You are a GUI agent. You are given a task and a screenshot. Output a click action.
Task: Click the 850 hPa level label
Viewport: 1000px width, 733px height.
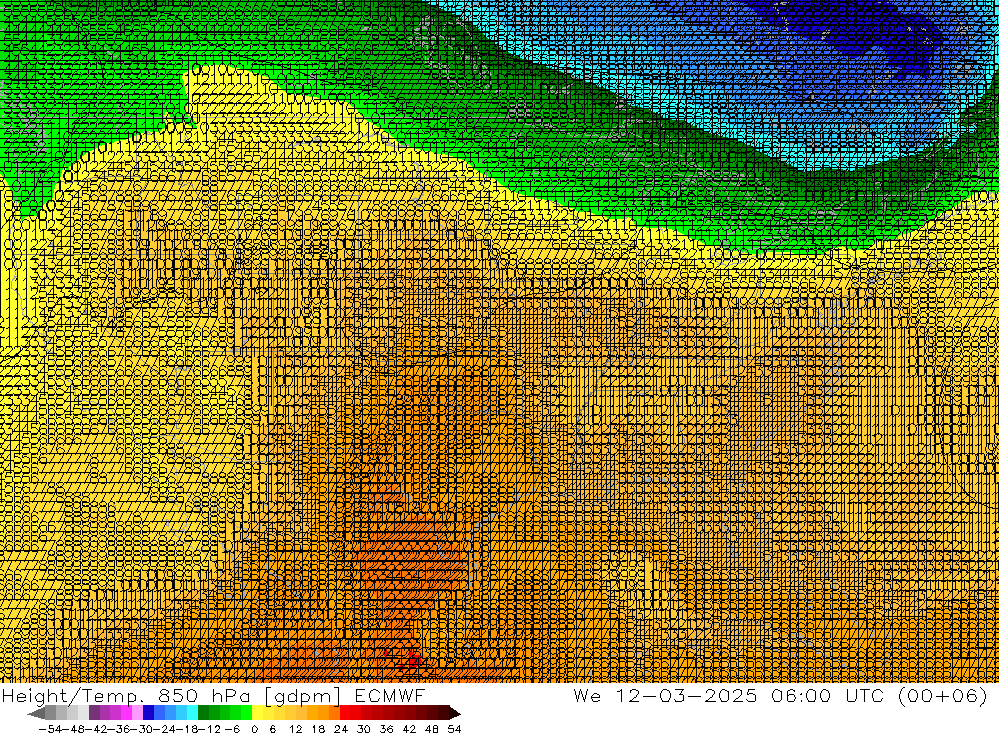click(206, 695)
